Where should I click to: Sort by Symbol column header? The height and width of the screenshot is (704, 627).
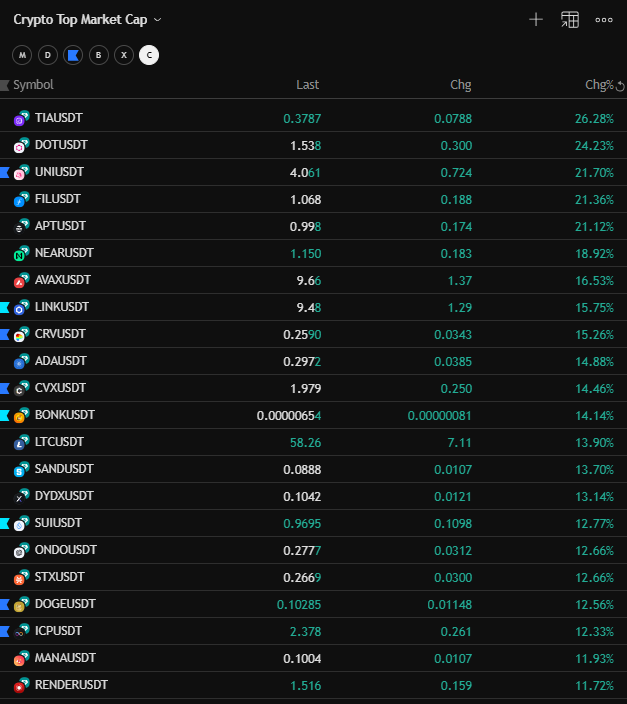point(33,85)
